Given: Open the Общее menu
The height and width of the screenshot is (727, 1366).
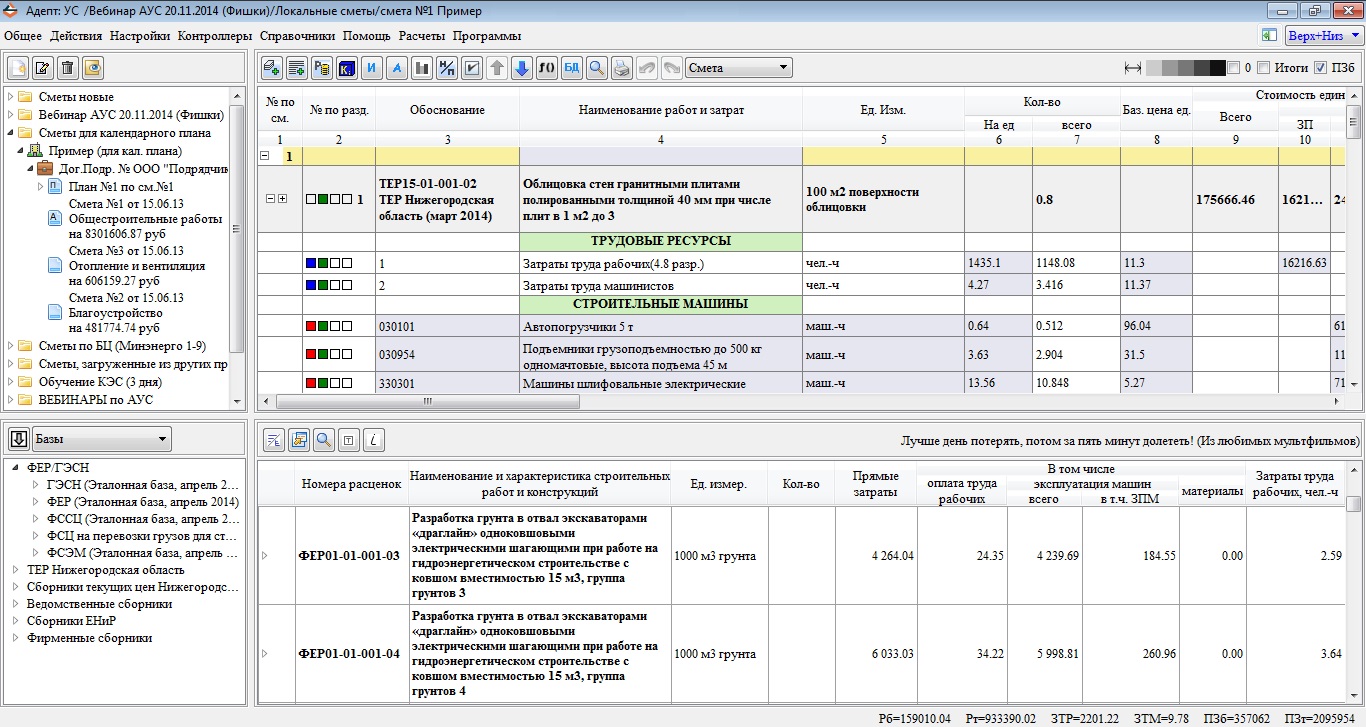Looking at the screenshot, I should (x=23, y=36).
